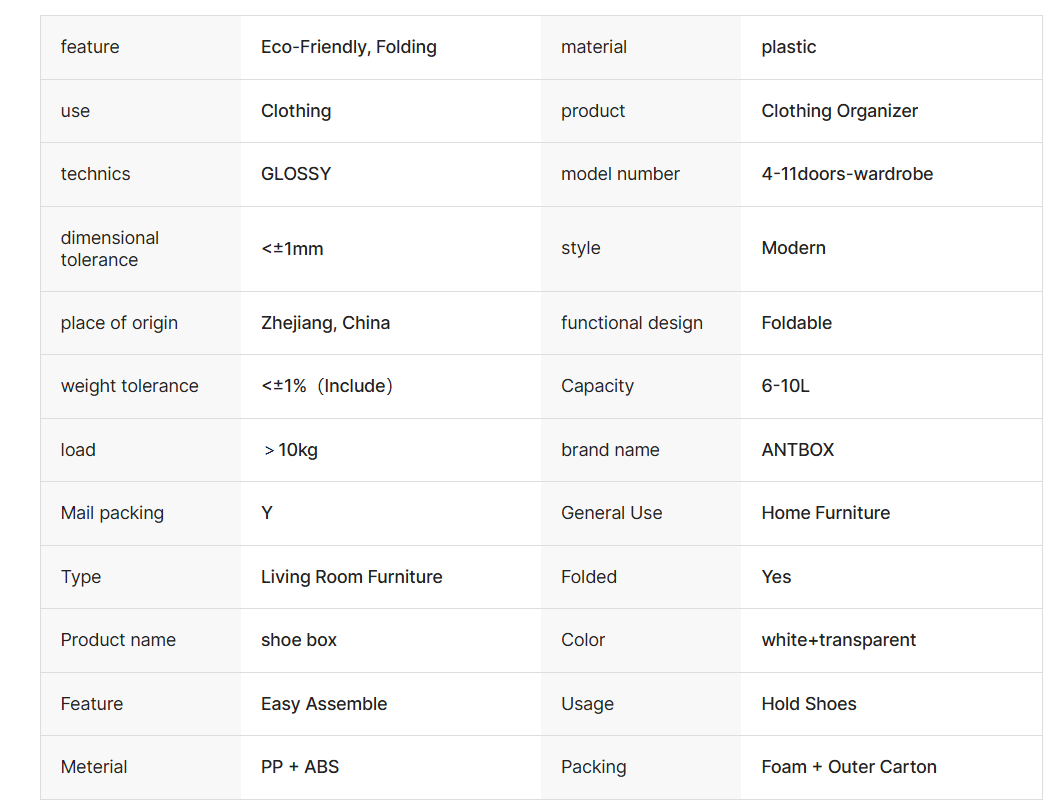The height and width of the screenshot is (809, 1050).
Task: Click the 'Living Room Furniture' type value
Action: (352, 577)
